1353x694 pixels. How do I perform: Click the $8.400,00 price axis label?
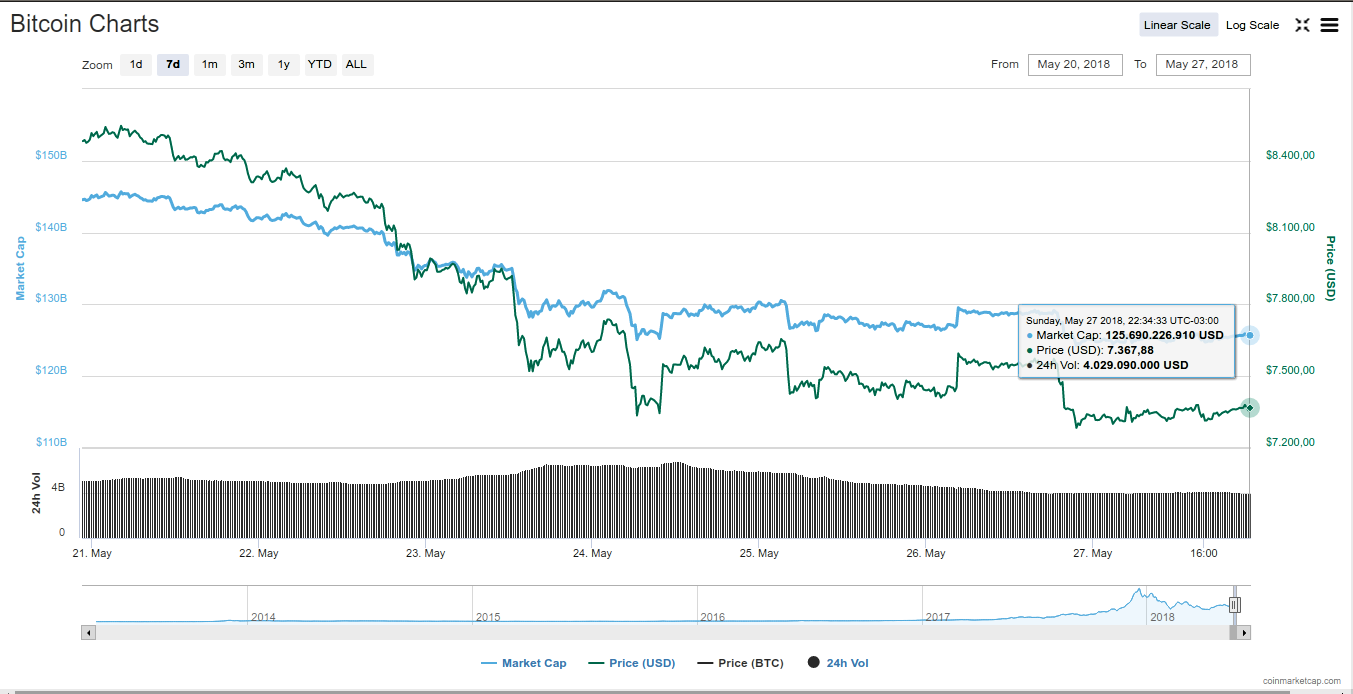point(1290,156)
